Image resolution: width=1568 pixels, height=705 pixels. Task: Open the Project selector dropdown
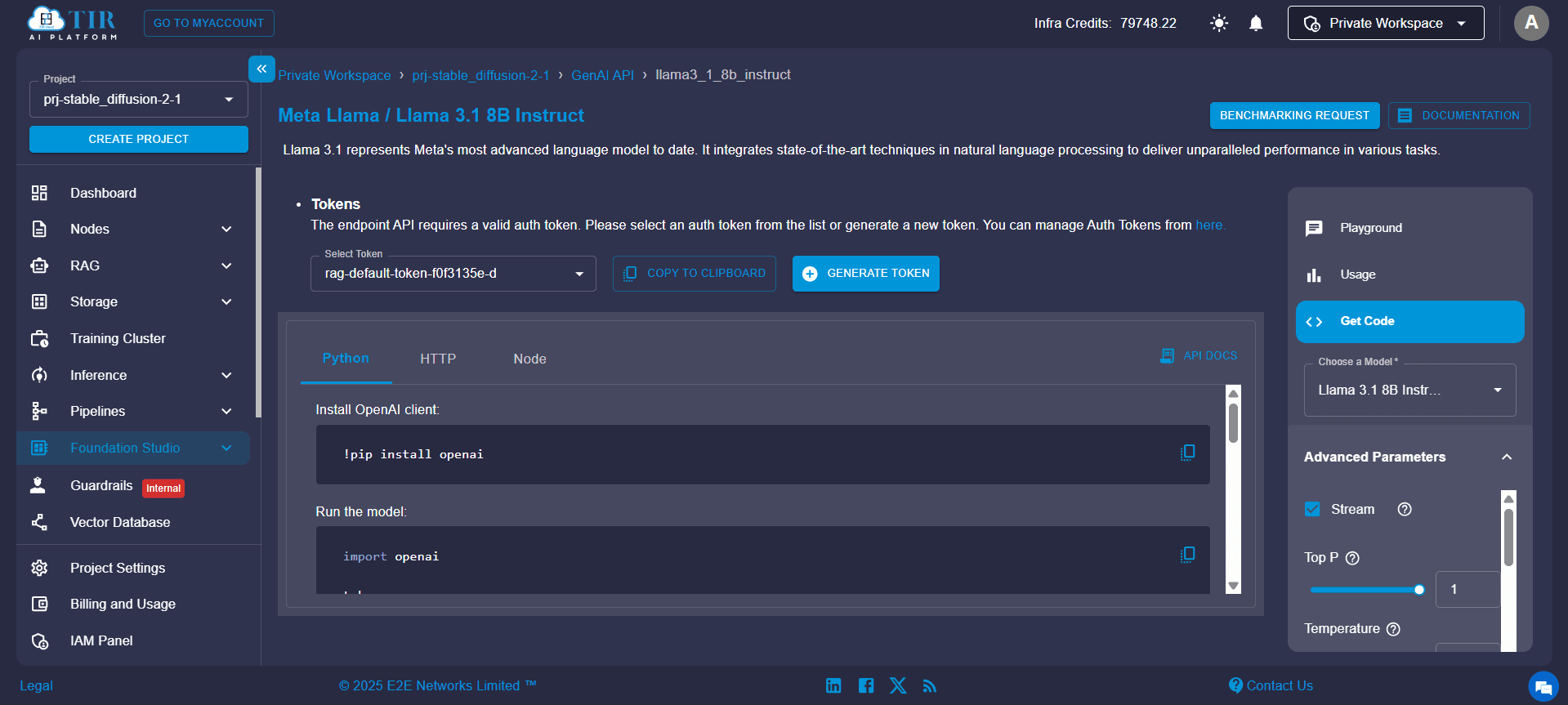coord(139,99)
